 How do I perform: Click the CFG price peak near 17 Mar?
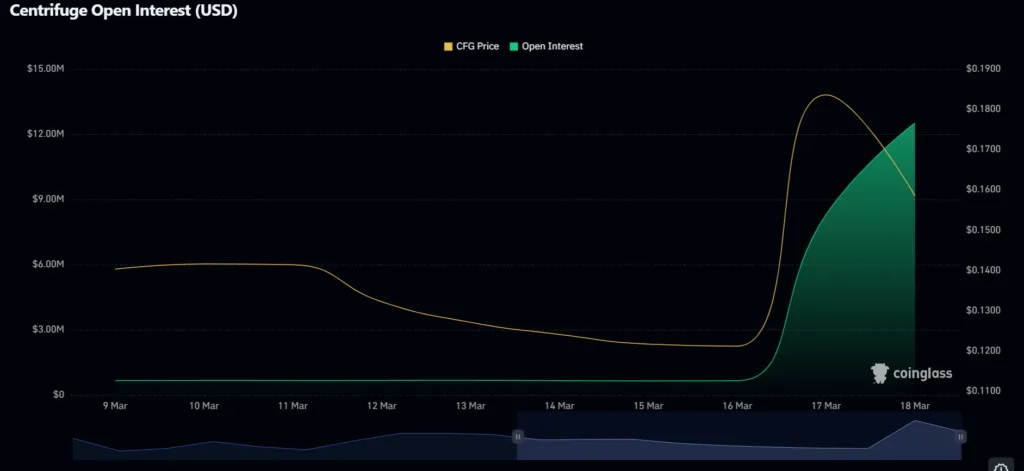(x=826, y=95)
